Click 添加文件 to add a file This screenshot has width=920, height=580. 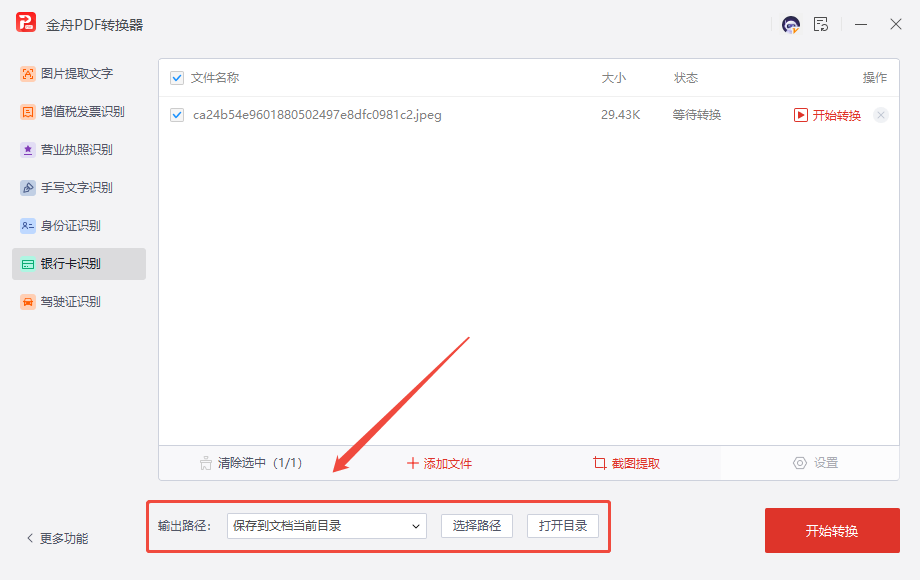(x=439, y=463)
